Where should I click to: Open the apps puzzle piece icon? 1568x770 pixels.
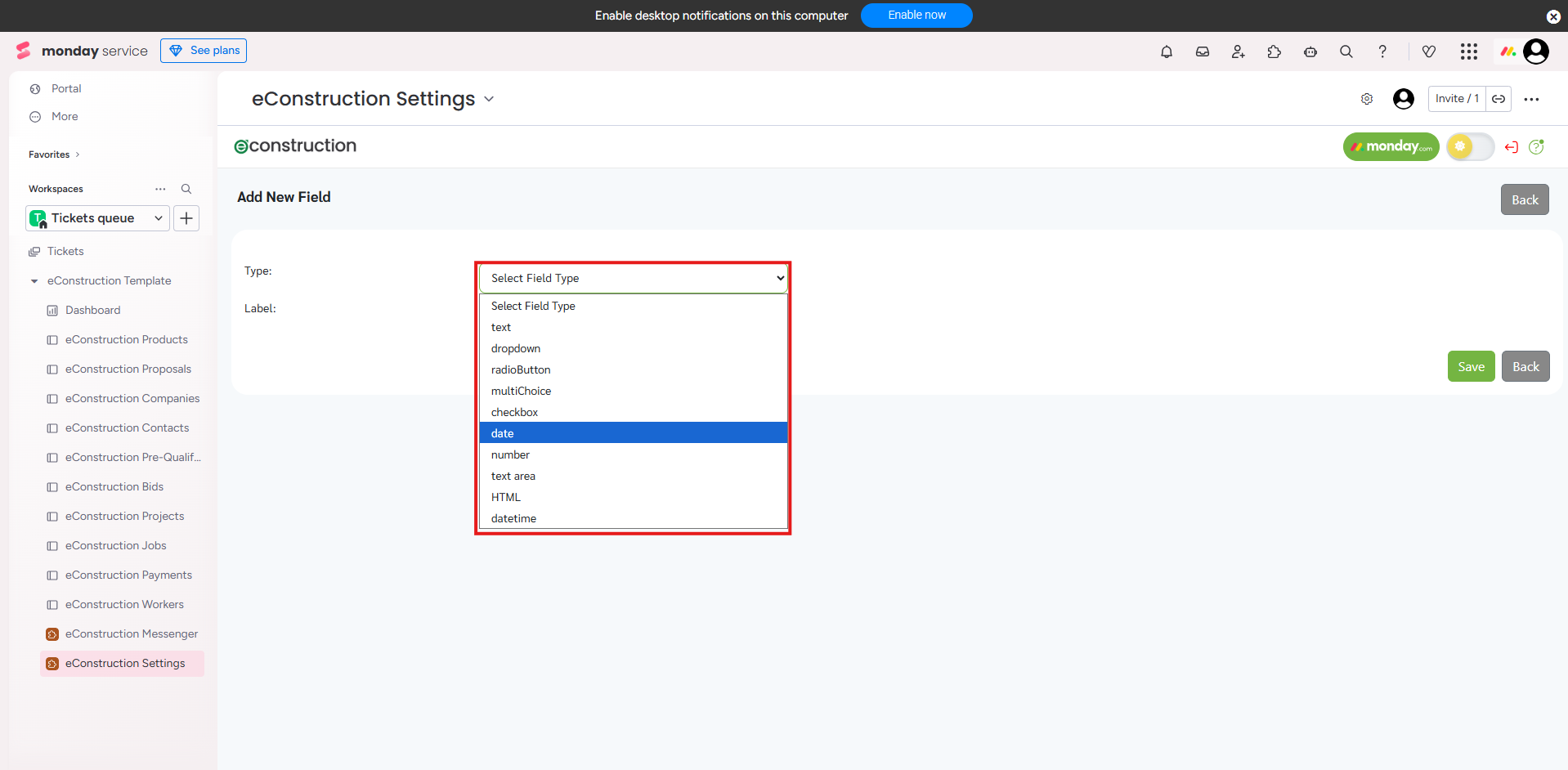1274,51
